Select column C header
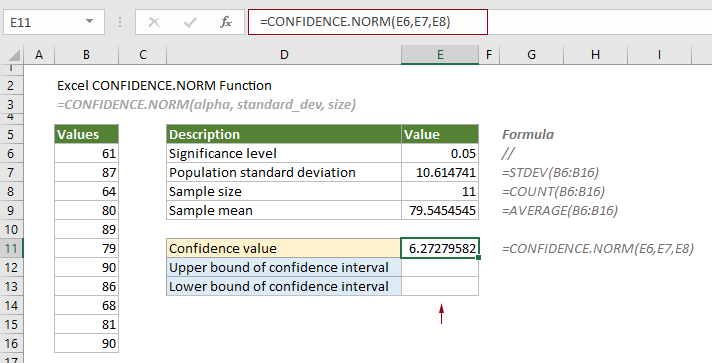 pos(143,55)
